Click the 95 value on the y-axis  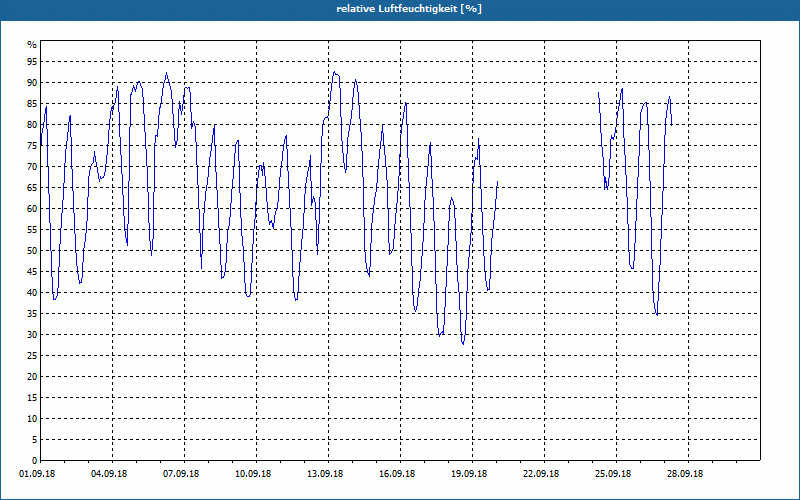point(32,62)
